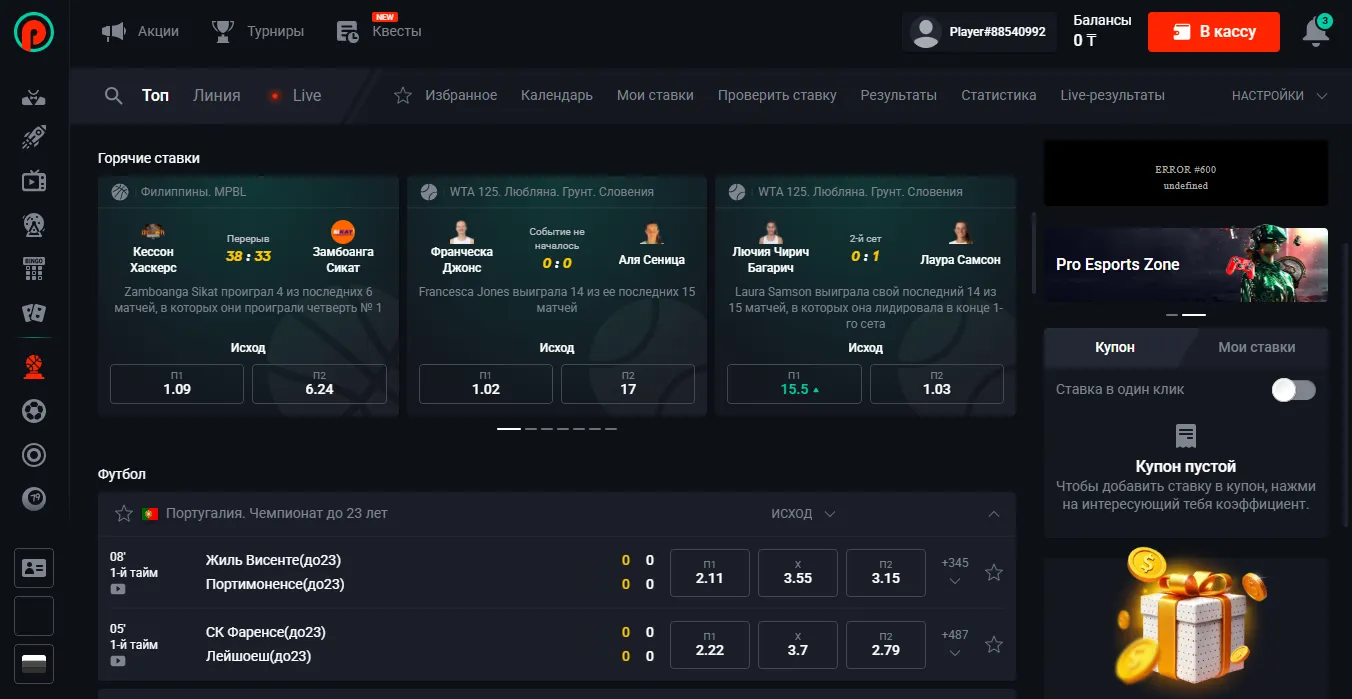Click the first hot bets carousel indicator
Screen dimensions: 1352x699
509,428
